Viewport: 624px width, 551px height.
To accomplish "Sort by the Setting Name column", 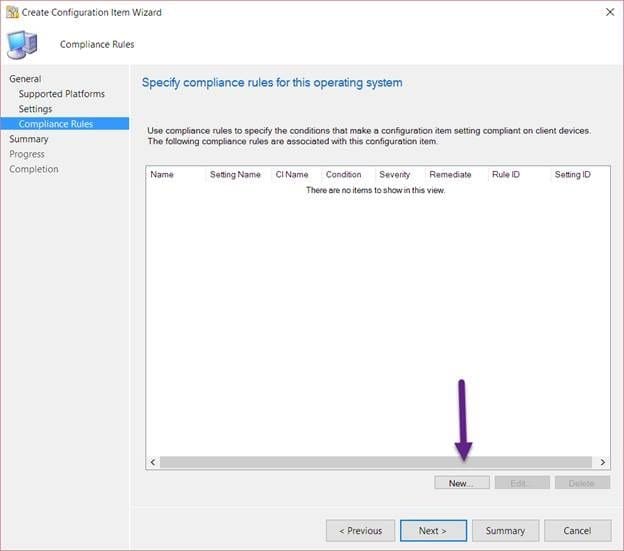I will pos(238,174).
